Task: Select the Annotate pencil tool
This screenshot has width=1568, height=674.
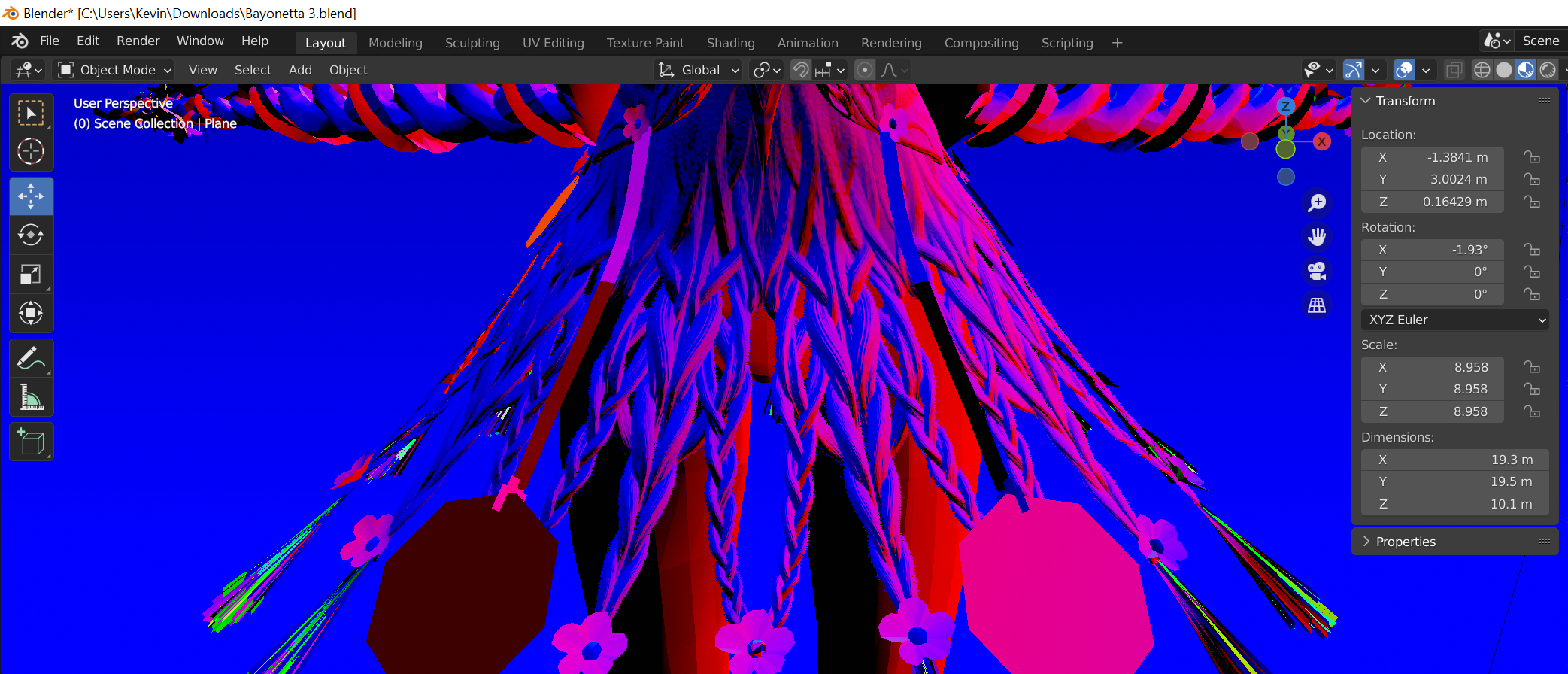Action: [x=31, y=358]
